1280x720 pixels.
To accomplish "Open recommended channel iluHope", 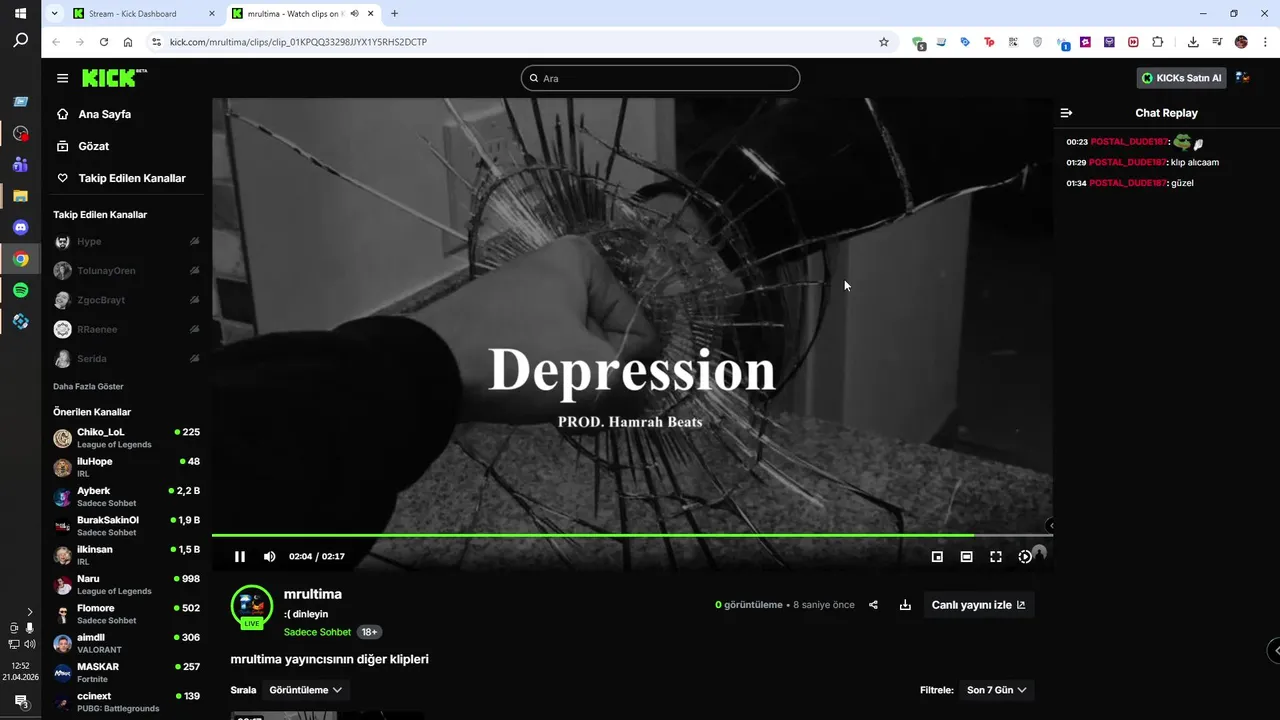I will (127, 467).
